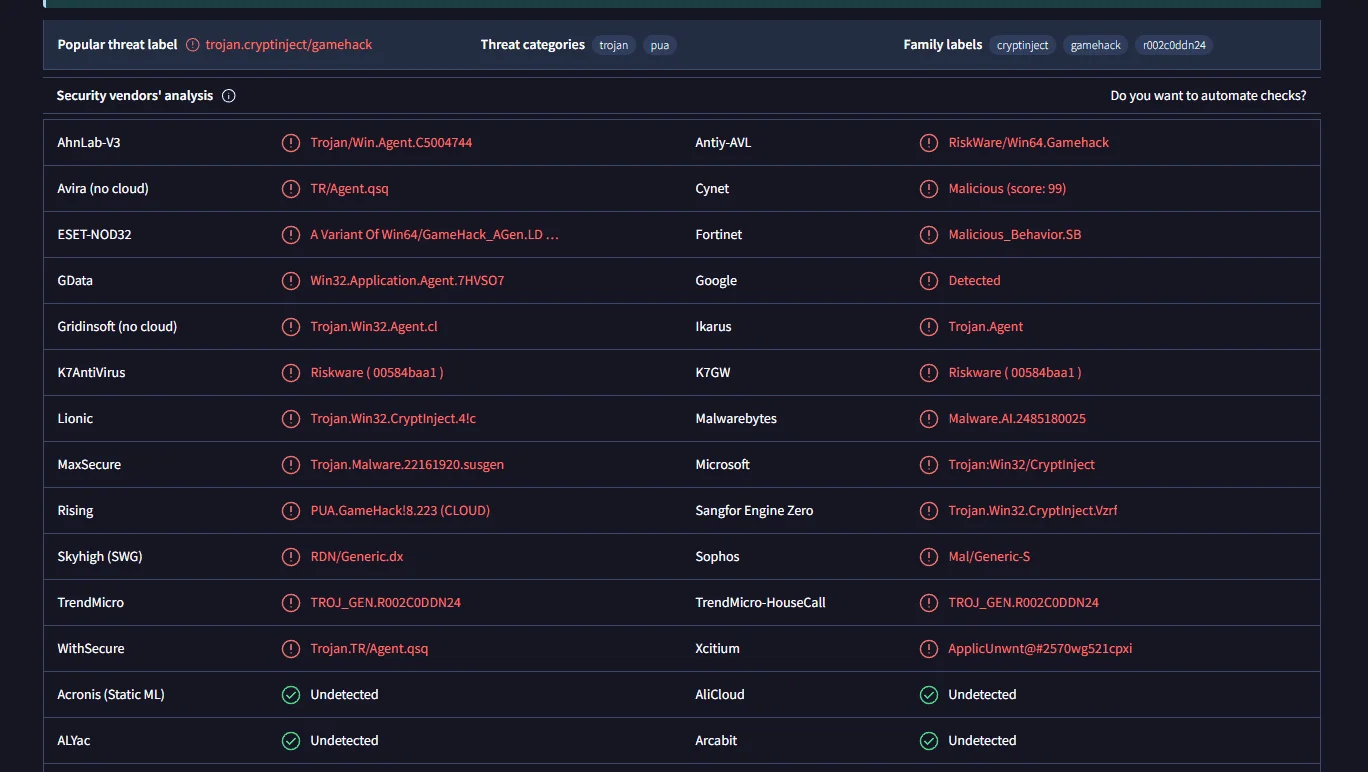Click the Win32.Application.Agent.7HVSO7 result

(x=407, y=281)
